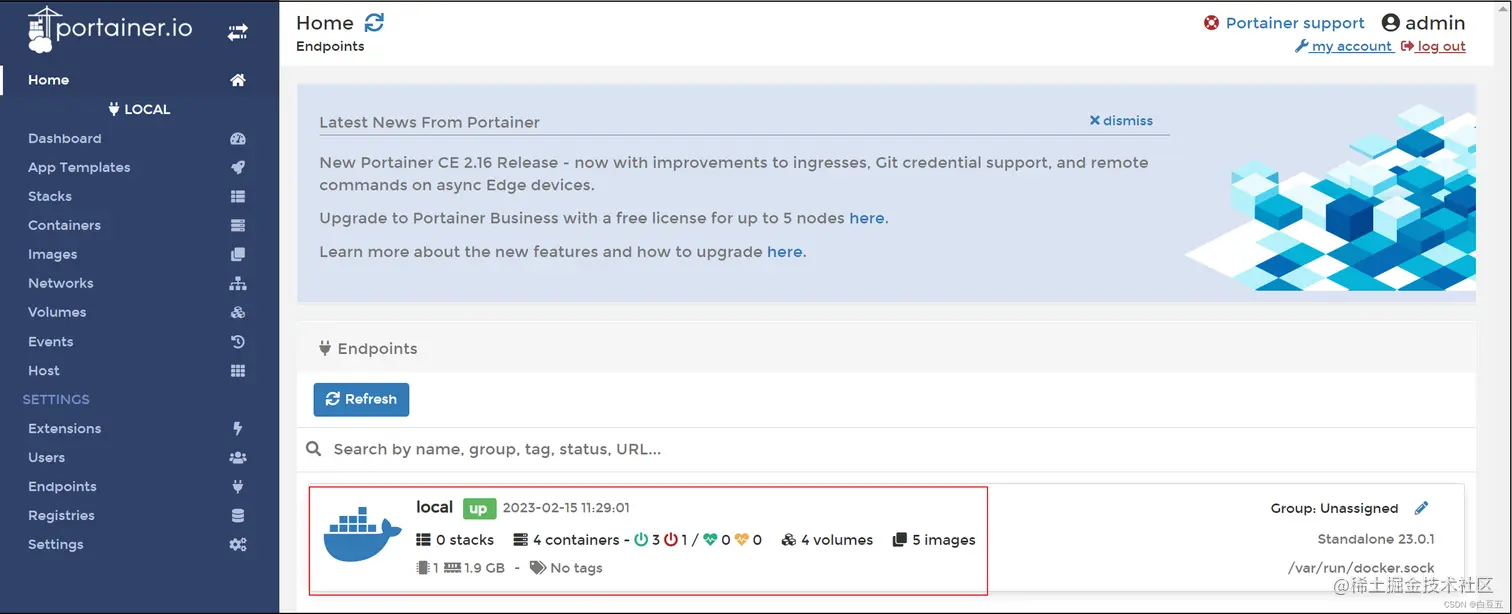
Task: Click the '4 containers' count
Action: pos(566,540)
